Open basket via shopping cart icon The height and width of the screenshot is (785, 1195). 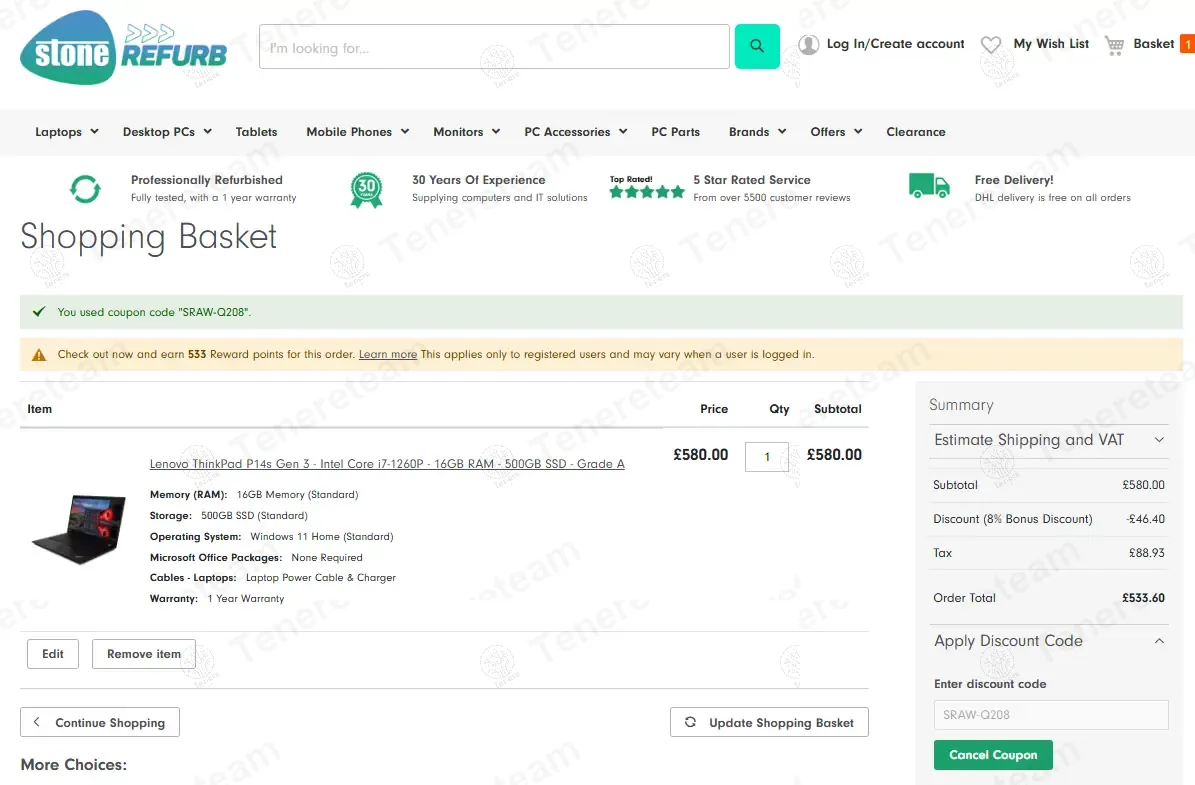tap(1114, 45)
